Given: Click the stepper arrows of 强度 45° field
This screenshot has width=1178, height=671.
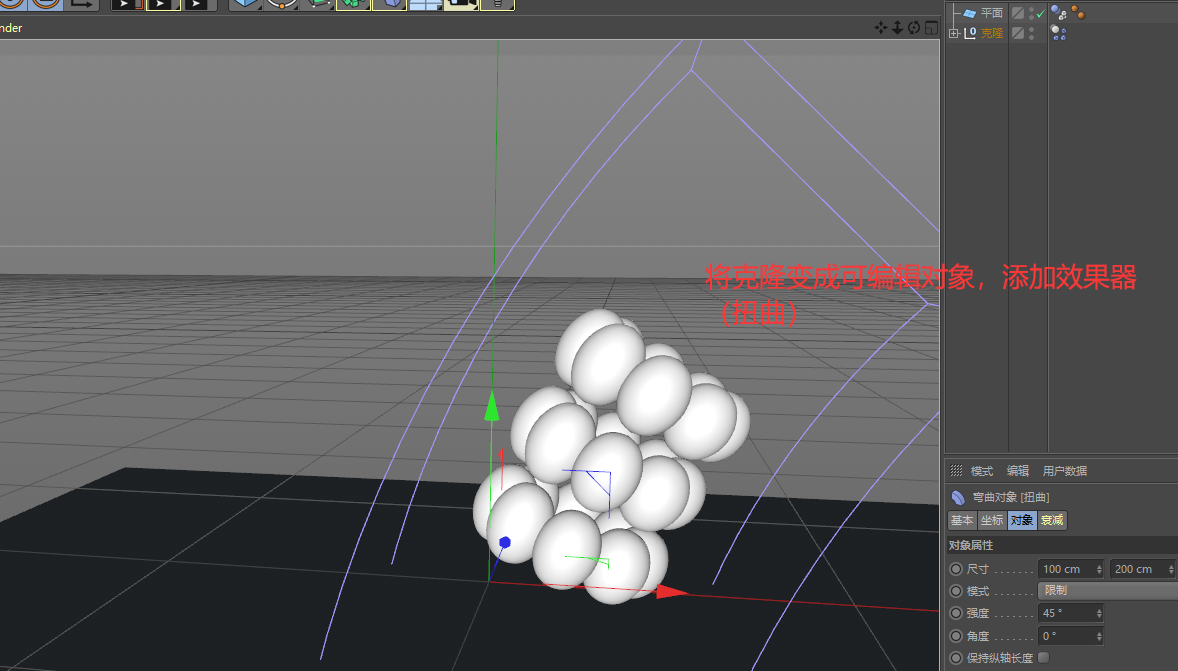Looking at the screenshot, I should [x=1098, y=613].
